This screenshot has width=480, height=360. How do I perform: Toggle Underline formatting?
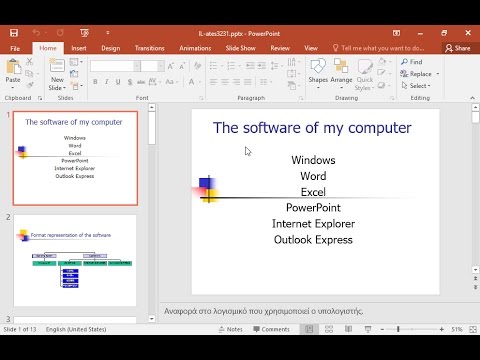point(118,82)
